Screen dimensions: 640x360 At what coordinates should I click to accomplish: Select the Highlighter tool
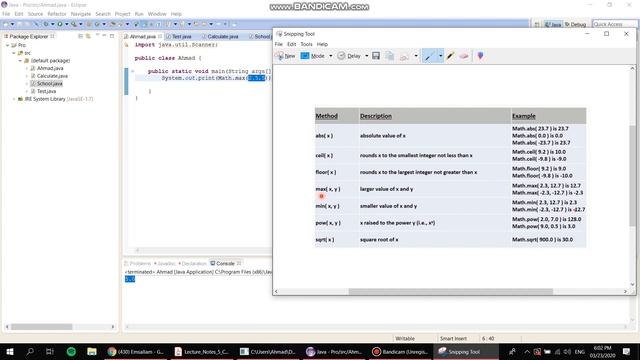pyautogui.click(x=450, y=56)
